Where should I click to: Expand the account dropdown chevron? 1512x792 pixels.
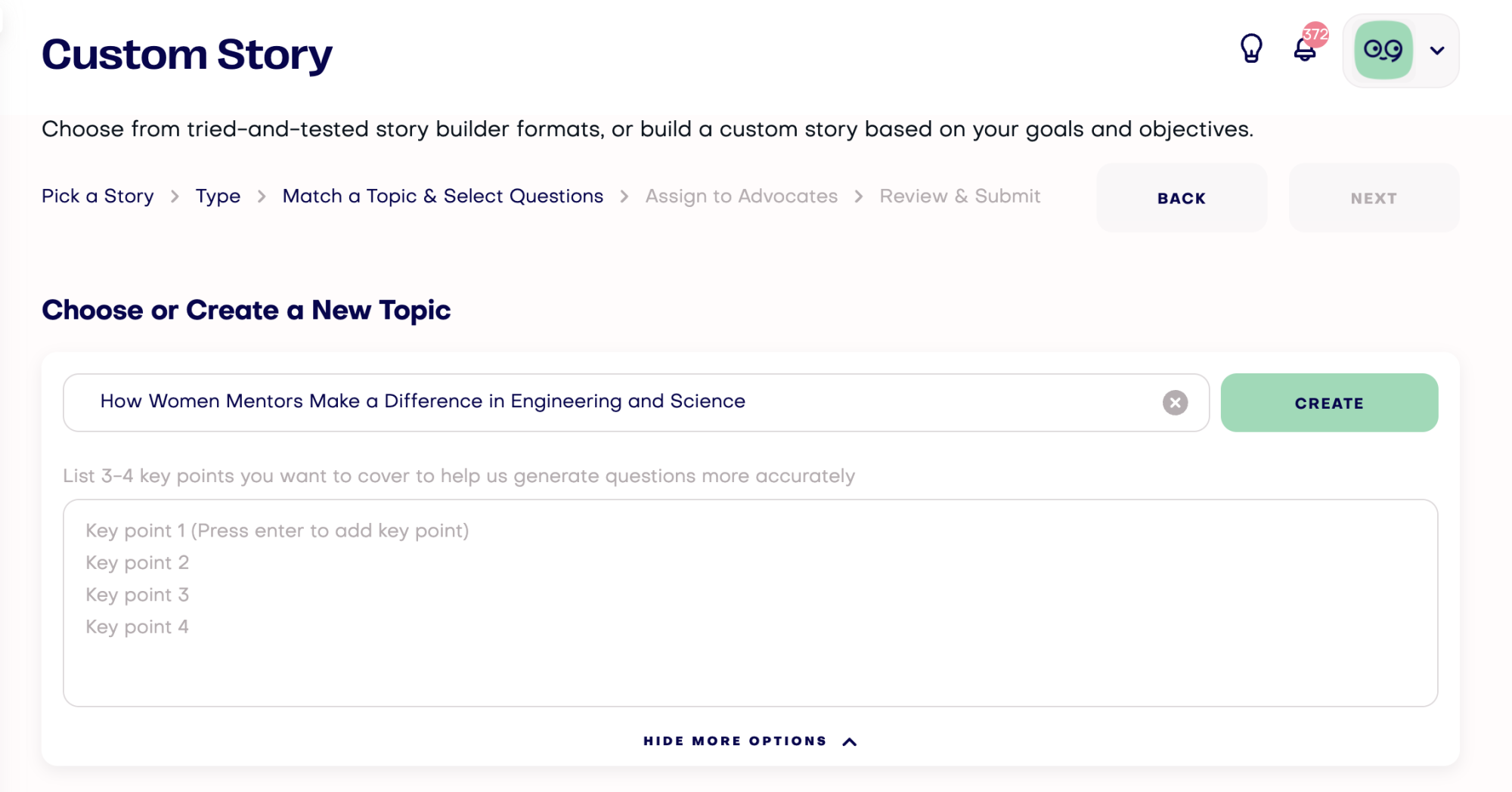[x=1437, y=51]
